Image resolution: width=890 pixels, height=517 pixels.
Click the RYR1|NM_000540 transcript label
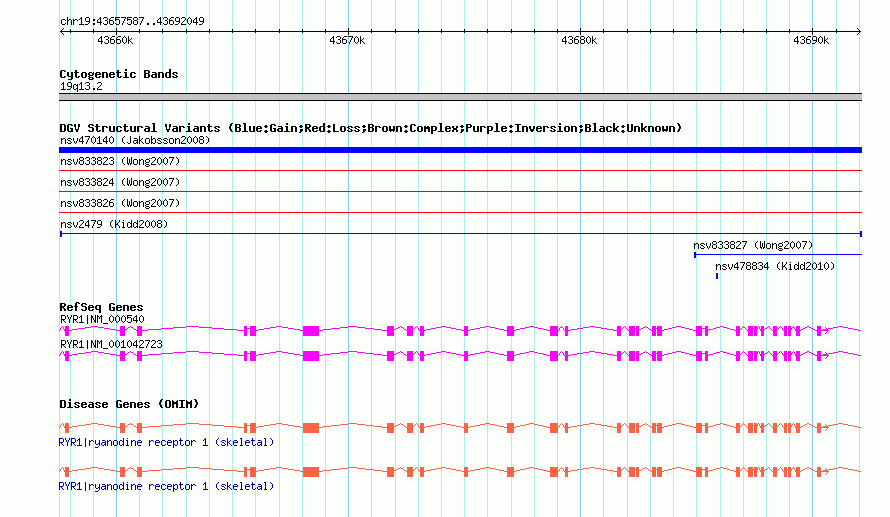(x=102, y=320)
